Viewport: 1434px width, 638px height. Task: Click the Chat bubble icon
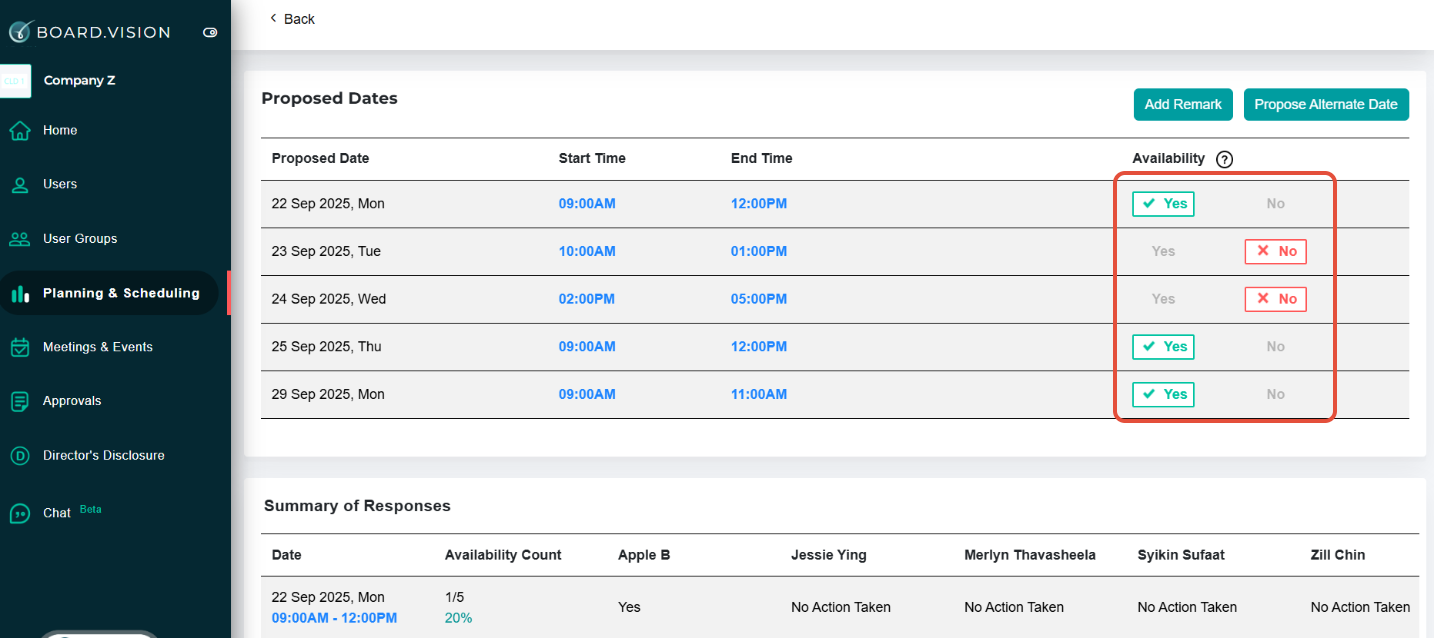click(x=19, y=513)
